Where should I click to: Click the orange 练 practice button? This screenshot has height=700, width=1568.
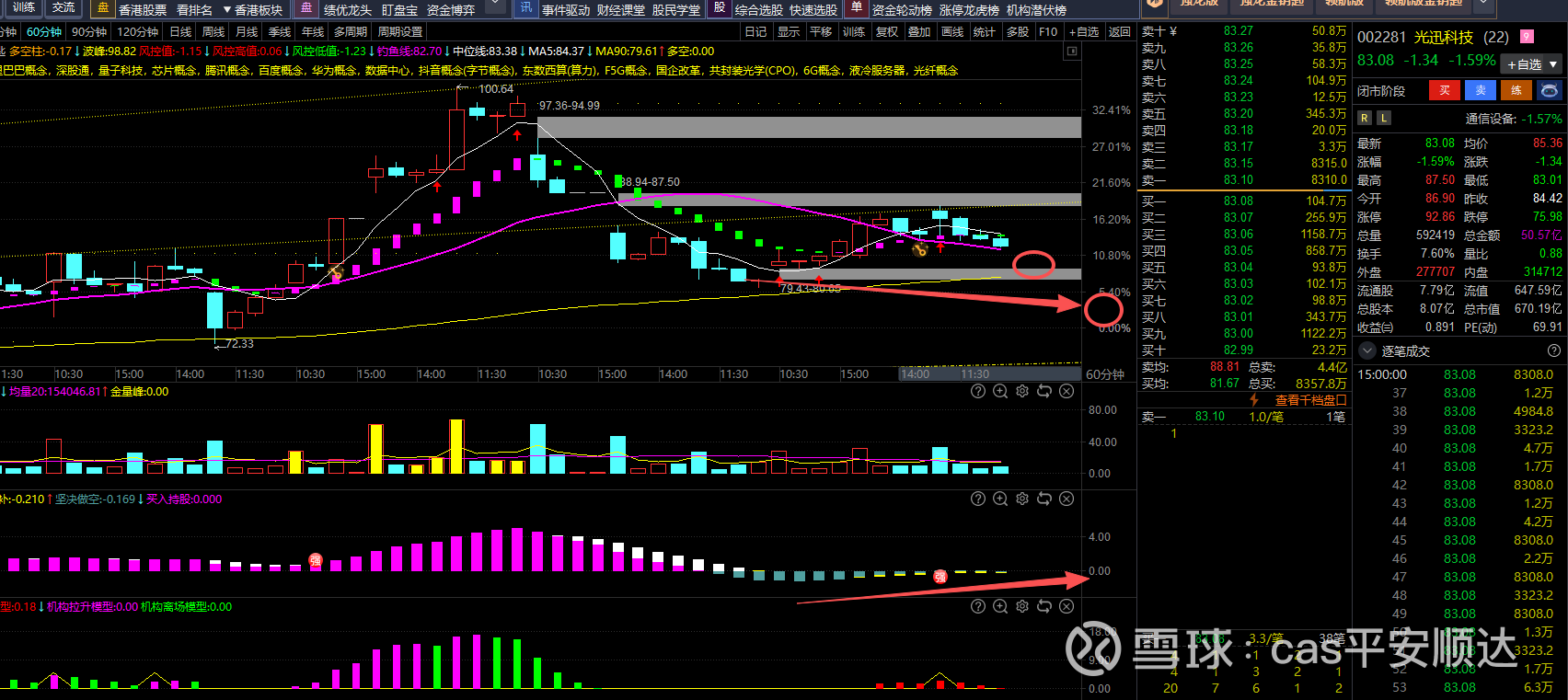click(x=1516, y=90)
